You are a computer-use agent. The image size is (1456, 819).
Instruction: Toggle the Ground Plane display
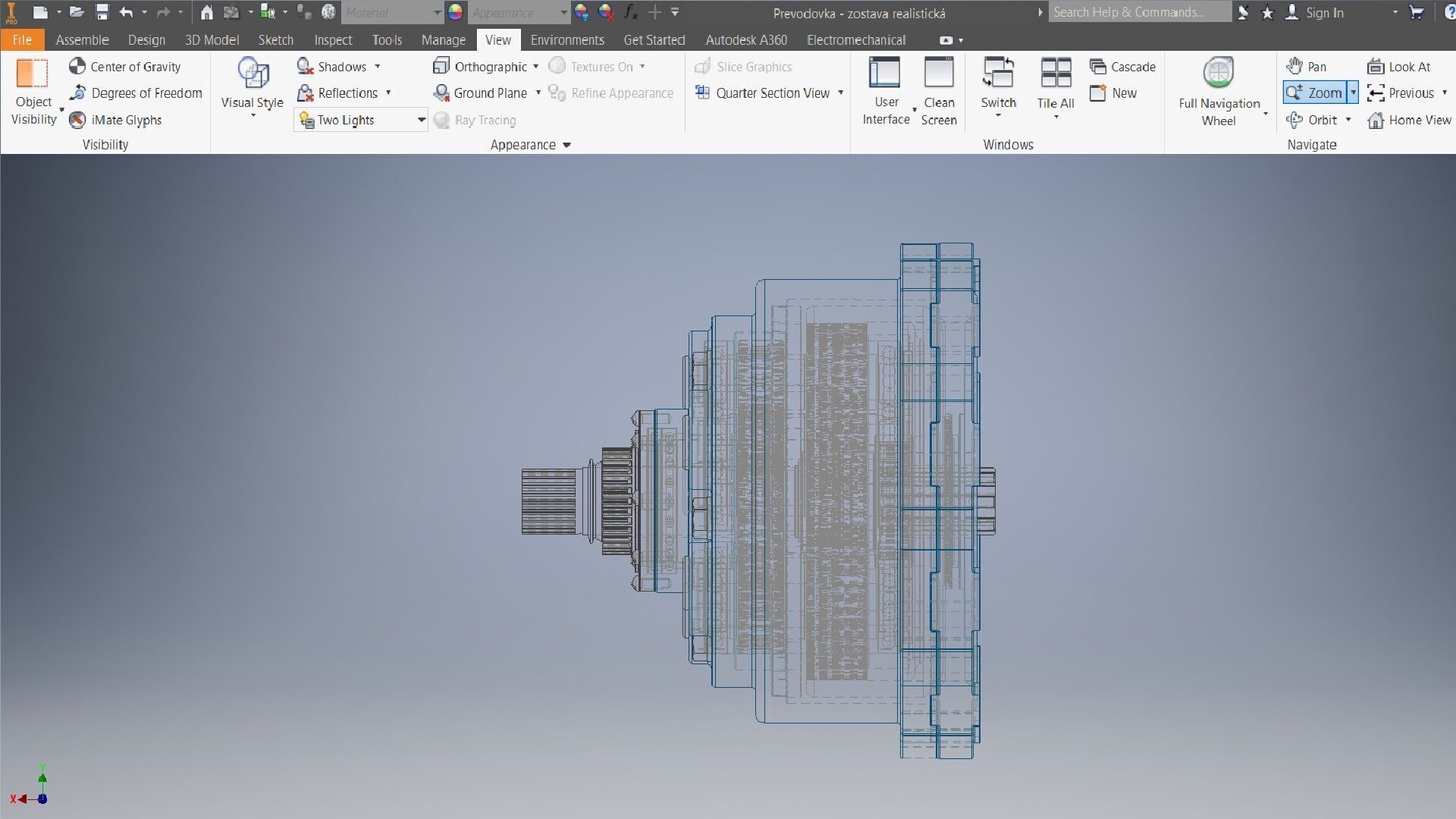click(480, 93)
